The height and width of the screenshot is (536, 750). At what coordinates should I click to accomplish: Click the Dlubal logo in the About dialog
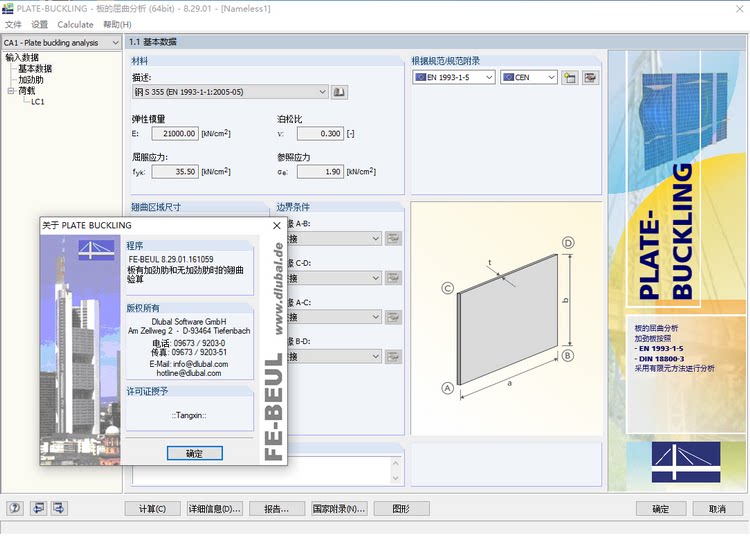click(x=96, y=250)
